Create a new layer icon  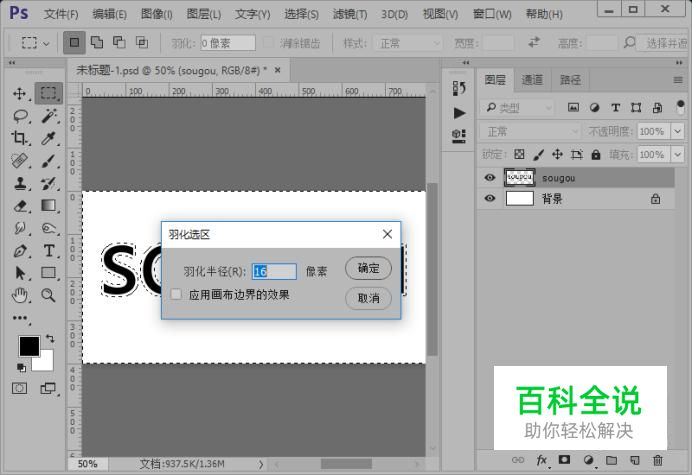click(635, 460)
